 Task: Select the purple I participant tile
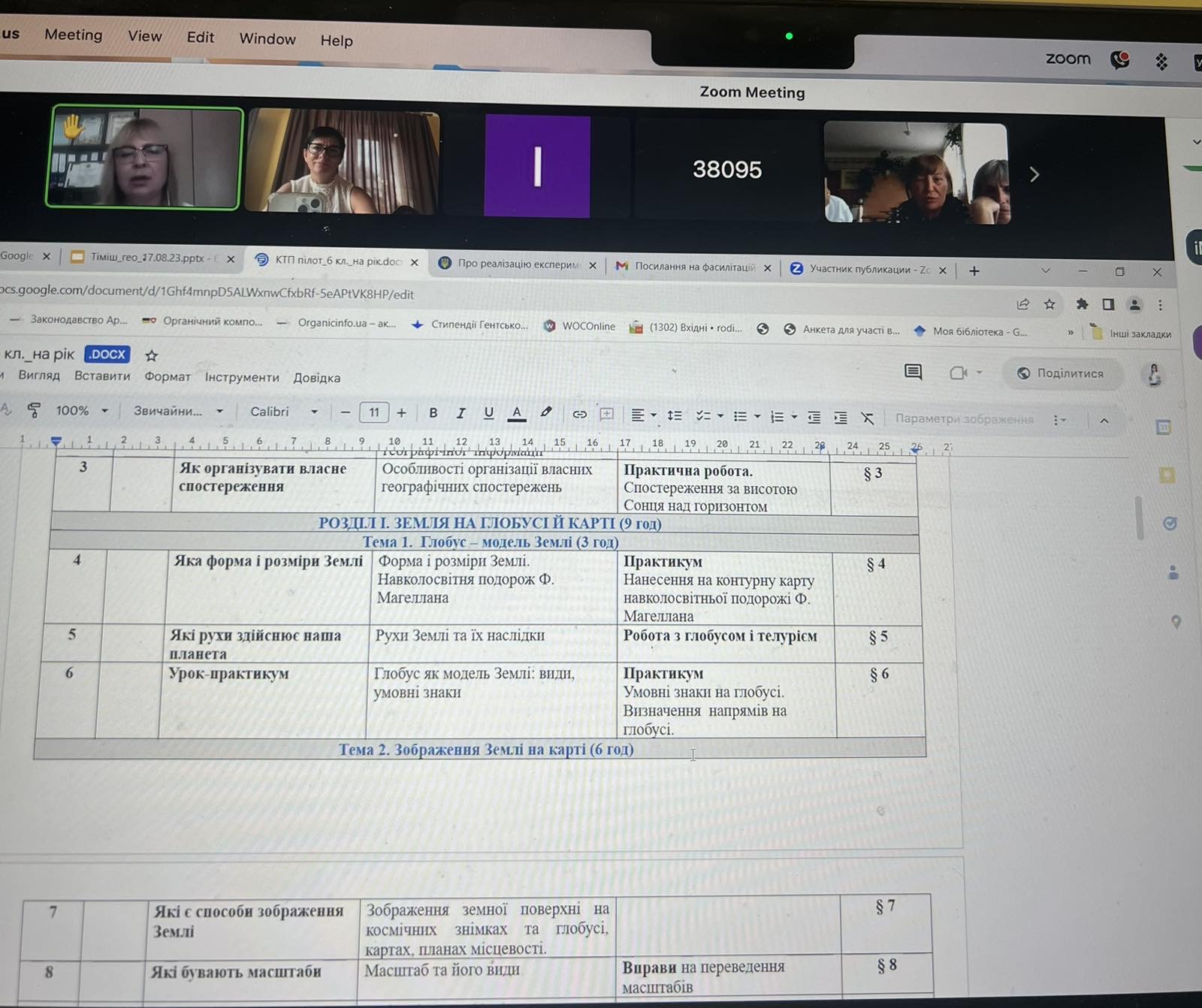tap(537, 166)
